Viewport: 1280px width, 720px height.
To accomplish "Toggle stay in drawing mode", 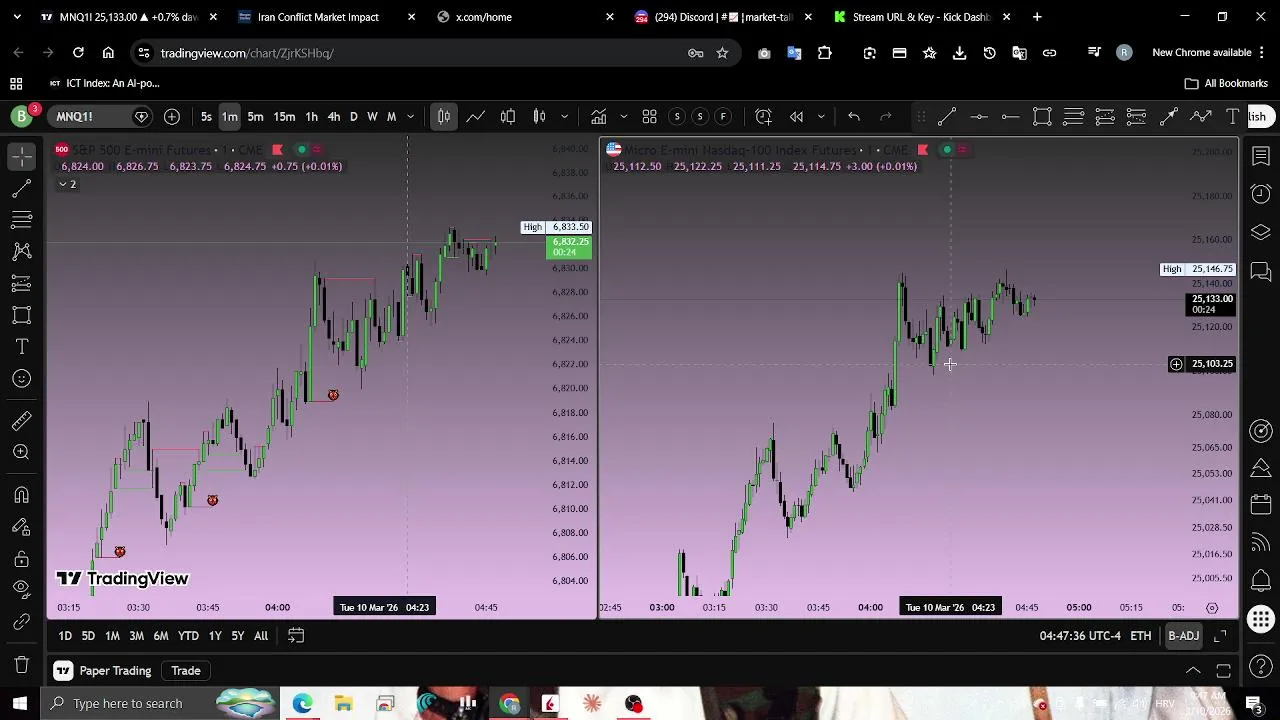I will point(21,527).
